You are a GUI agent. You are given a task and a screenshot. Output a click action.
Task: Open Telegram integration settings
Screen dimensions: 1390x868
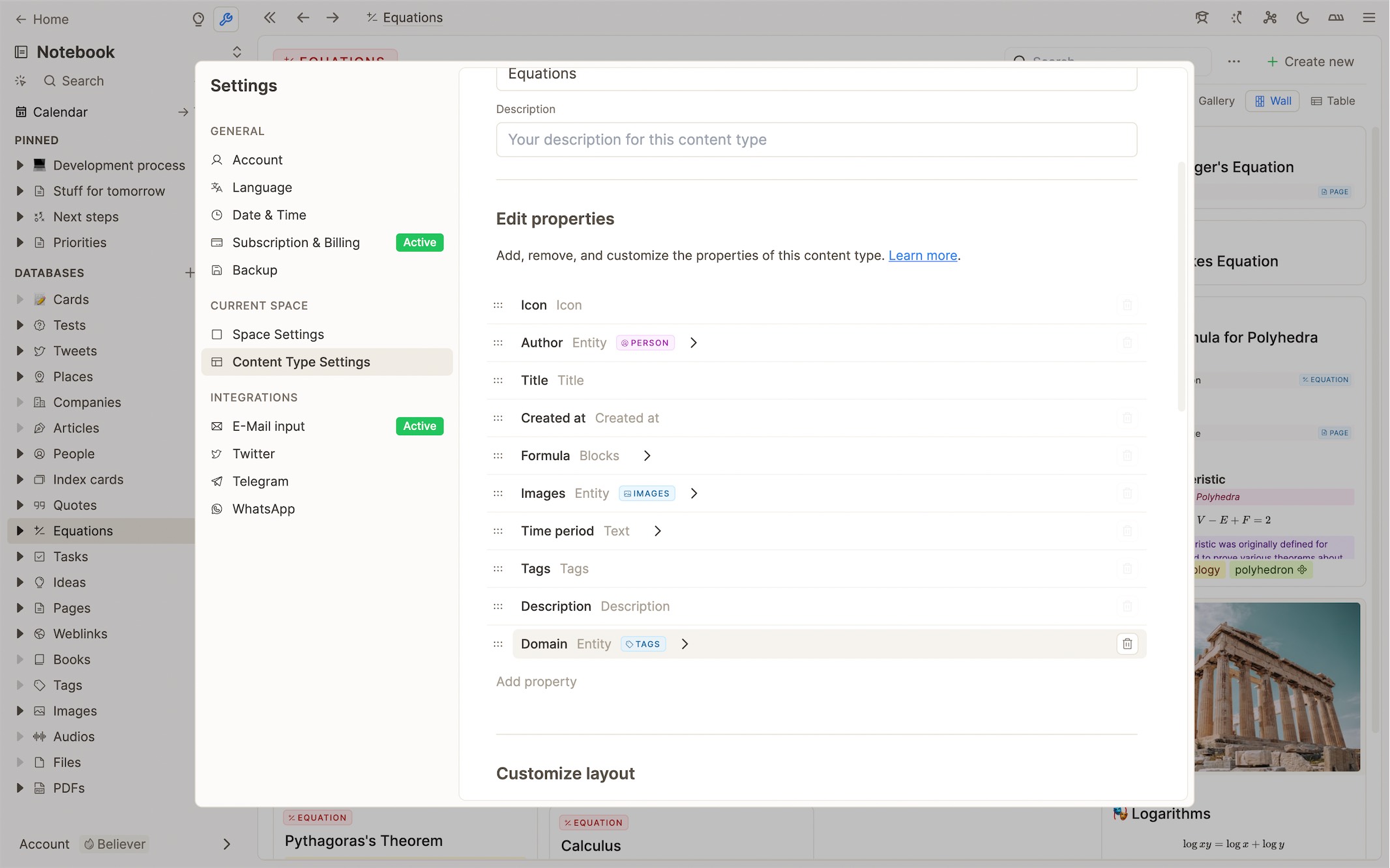pos(327,481)
